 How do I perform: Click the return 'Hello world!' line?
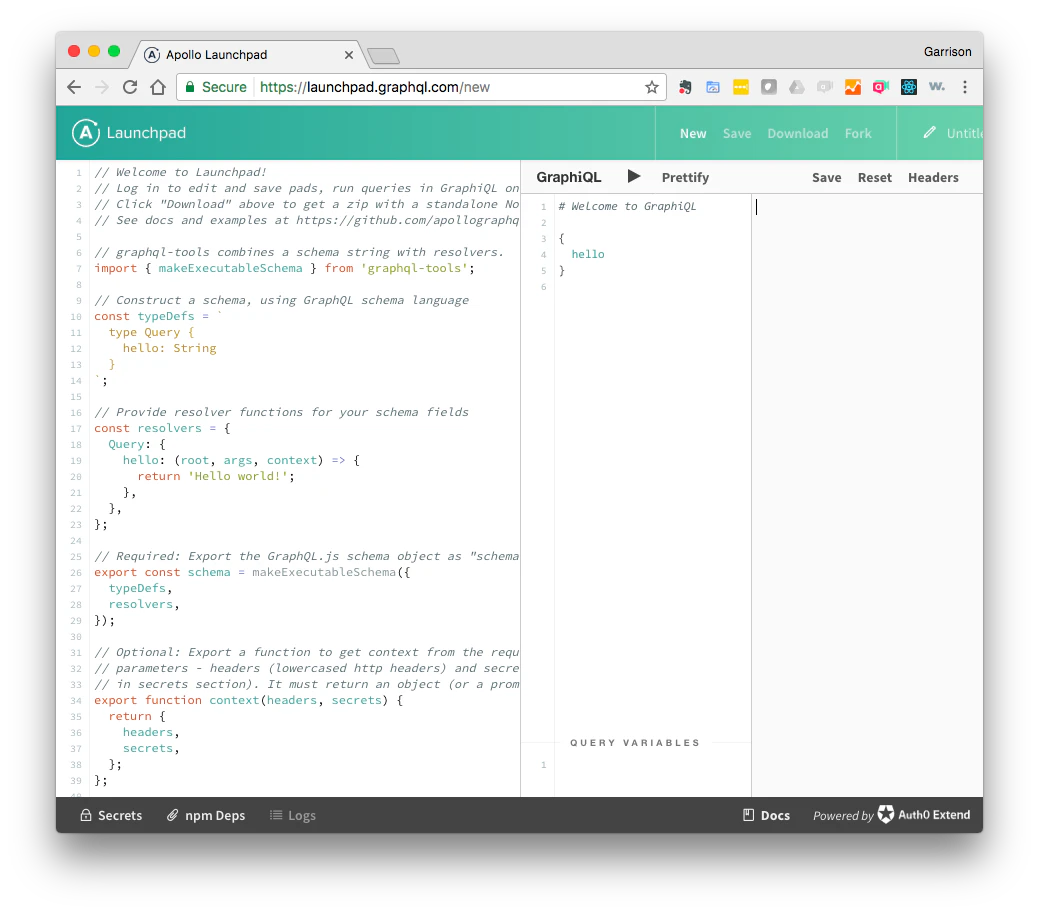(x=216, y=476)
